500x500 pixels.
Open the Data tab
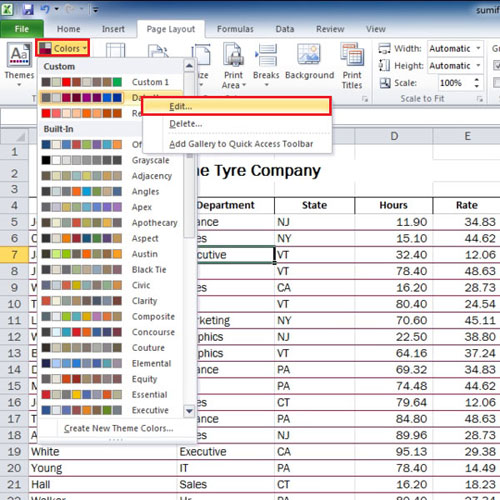coord(284,29)
